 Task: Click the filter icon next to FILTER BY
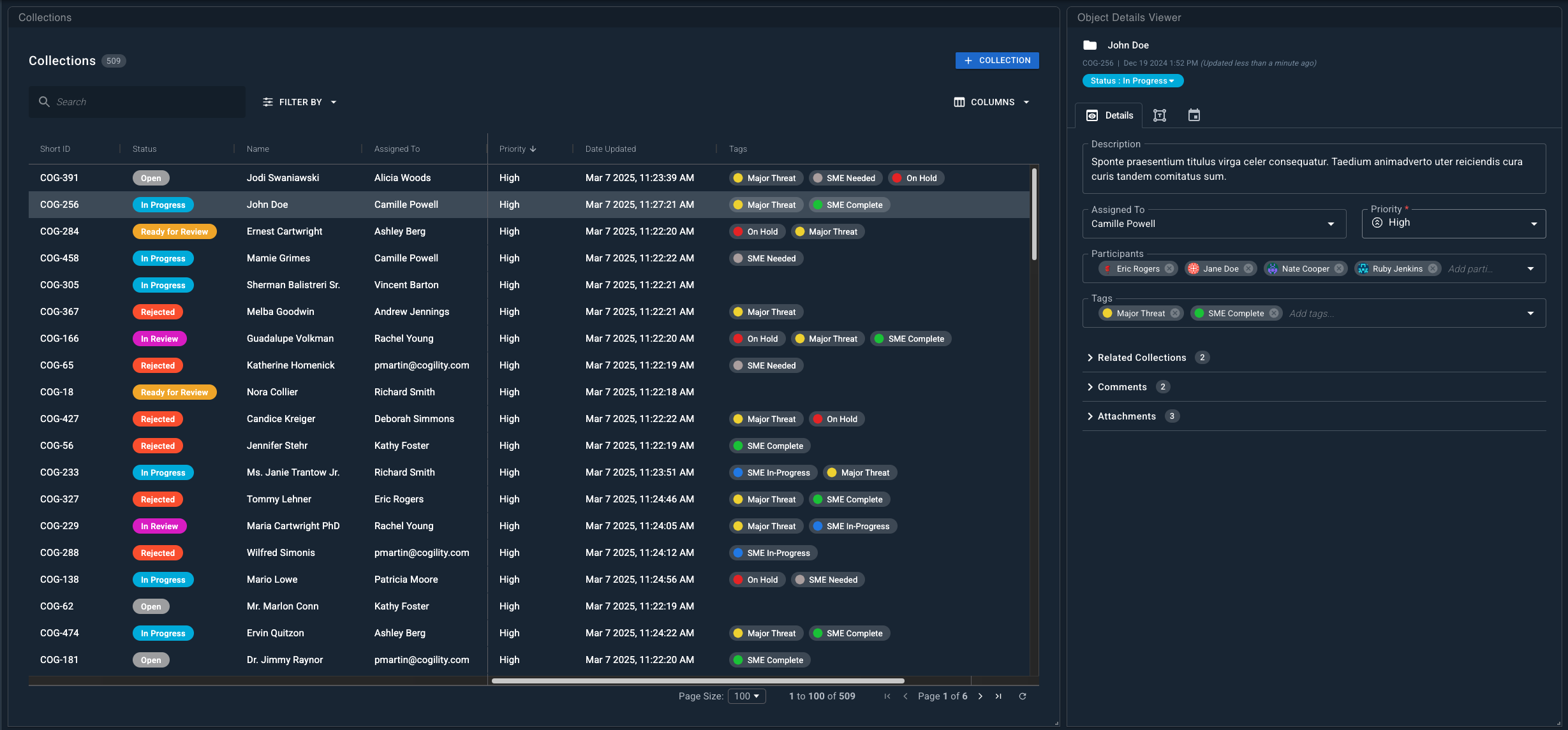click(267, 101)
